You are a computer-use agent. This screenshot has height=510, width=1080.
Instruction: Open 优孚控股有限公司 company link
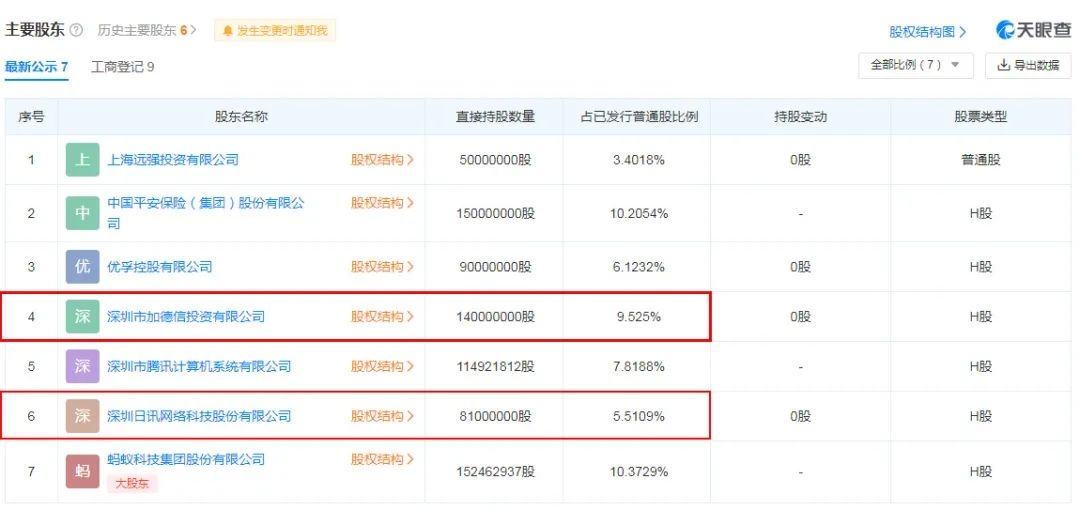click(x=160, y=267)
